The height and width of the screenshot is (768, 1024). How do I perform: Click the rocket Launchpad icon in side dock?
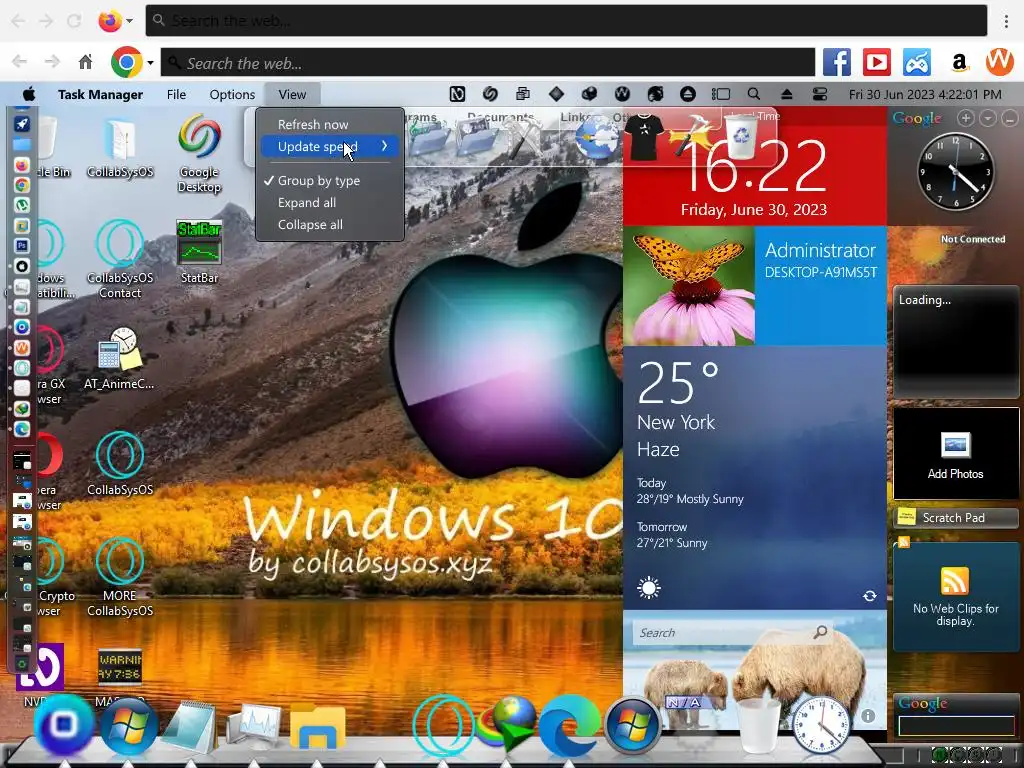click(22, 124)
